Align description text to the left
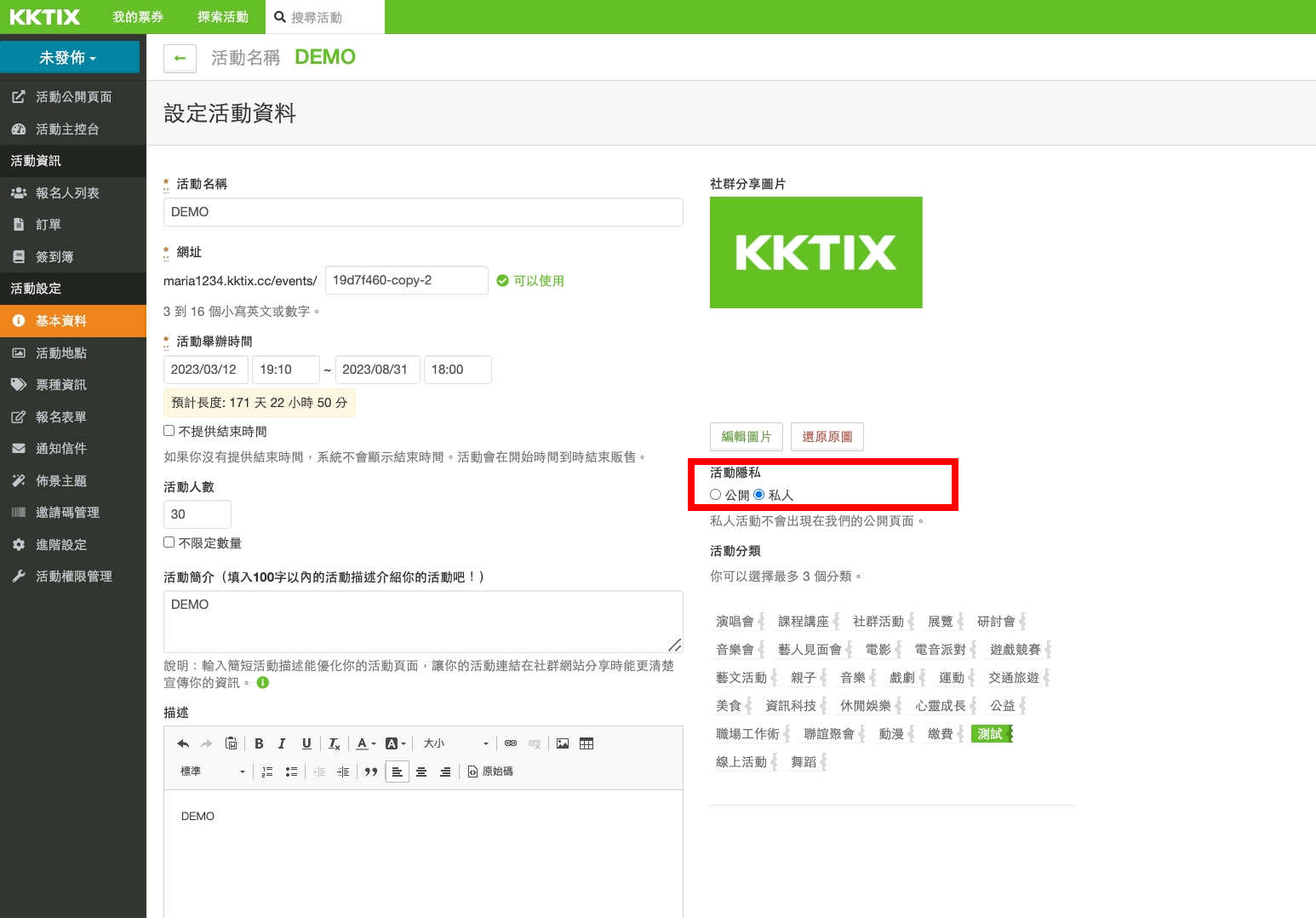The image size is (1316, 918). pyautogui.click(x=398, y=772)
